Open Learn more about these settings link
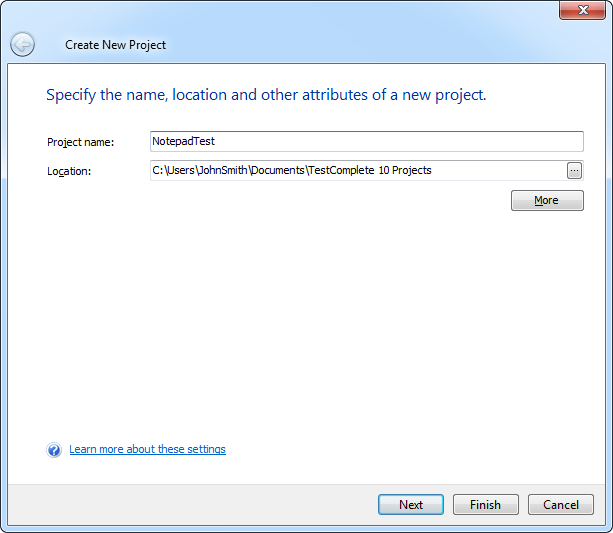 click(147, 449)
